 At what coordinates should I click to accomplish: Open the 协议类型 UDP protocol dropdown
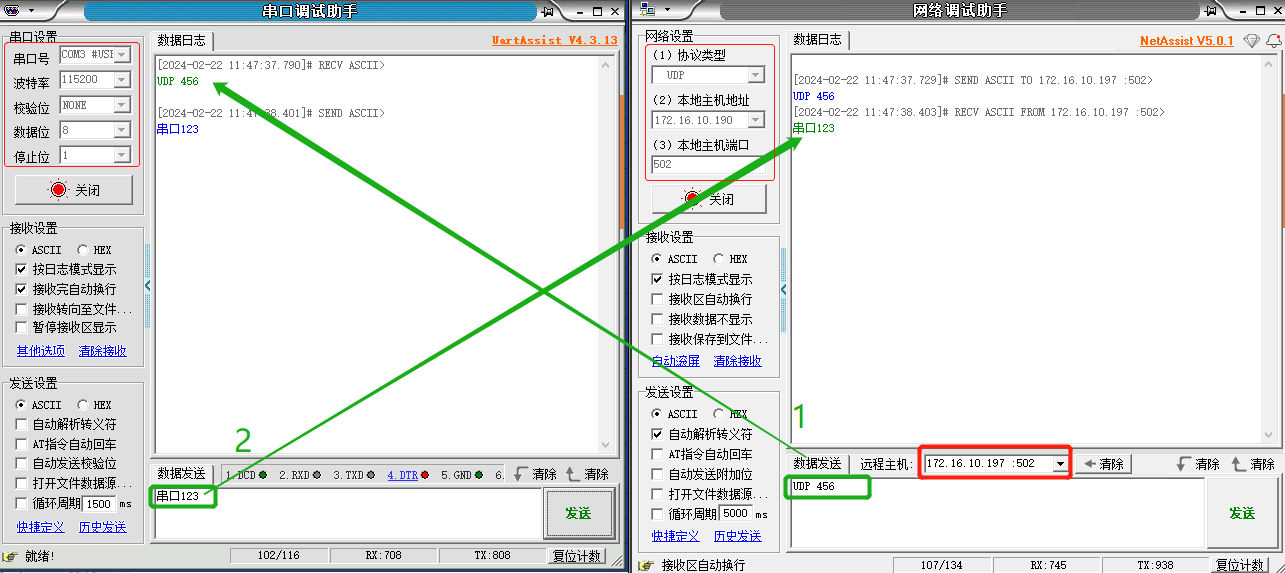755,76
